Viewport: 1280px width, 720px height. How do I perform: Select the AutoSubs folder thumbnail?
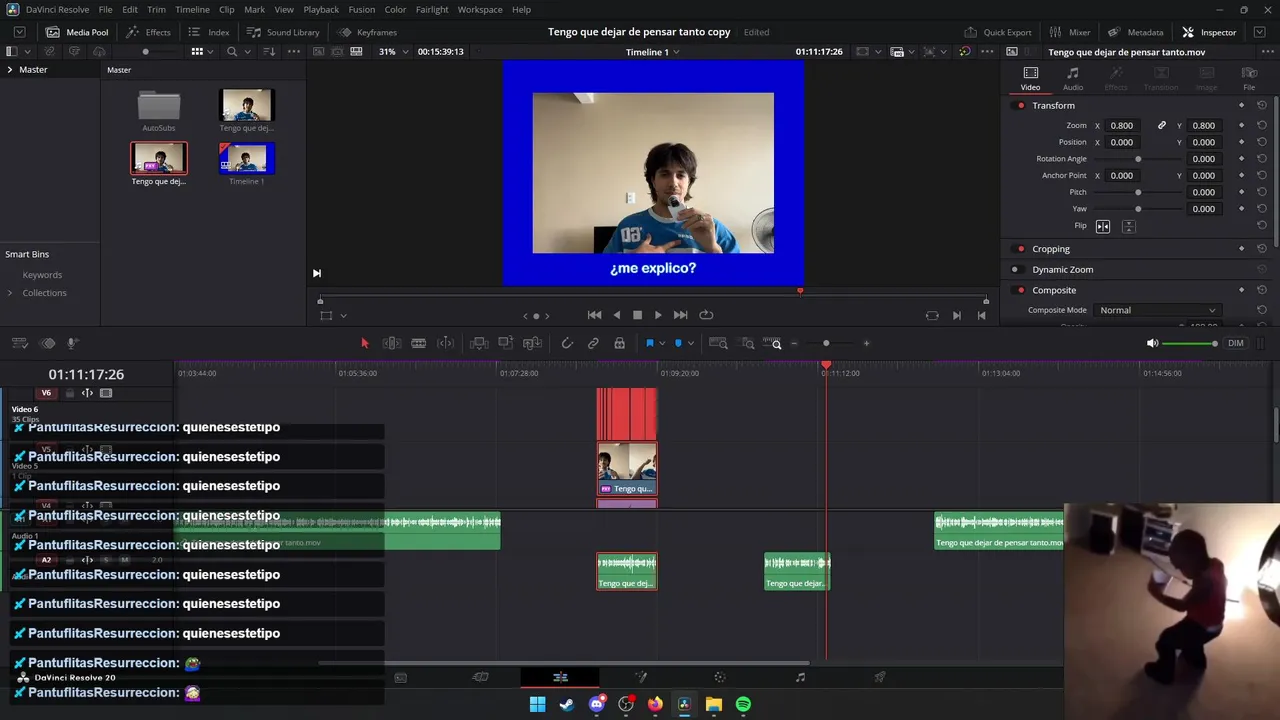click(x=158, y=107)
